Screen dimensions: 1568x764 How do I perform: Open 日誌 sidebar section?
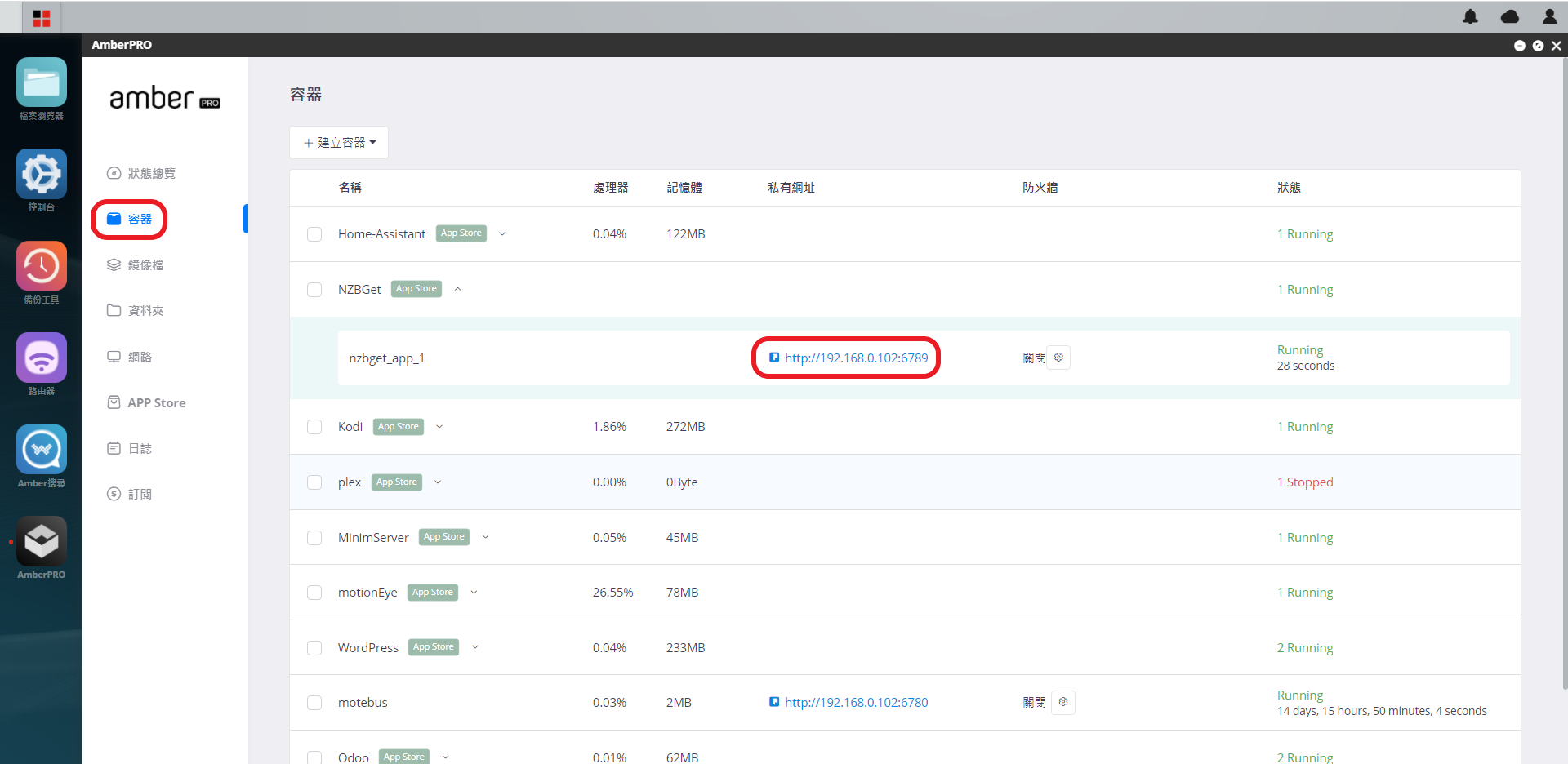129,448
